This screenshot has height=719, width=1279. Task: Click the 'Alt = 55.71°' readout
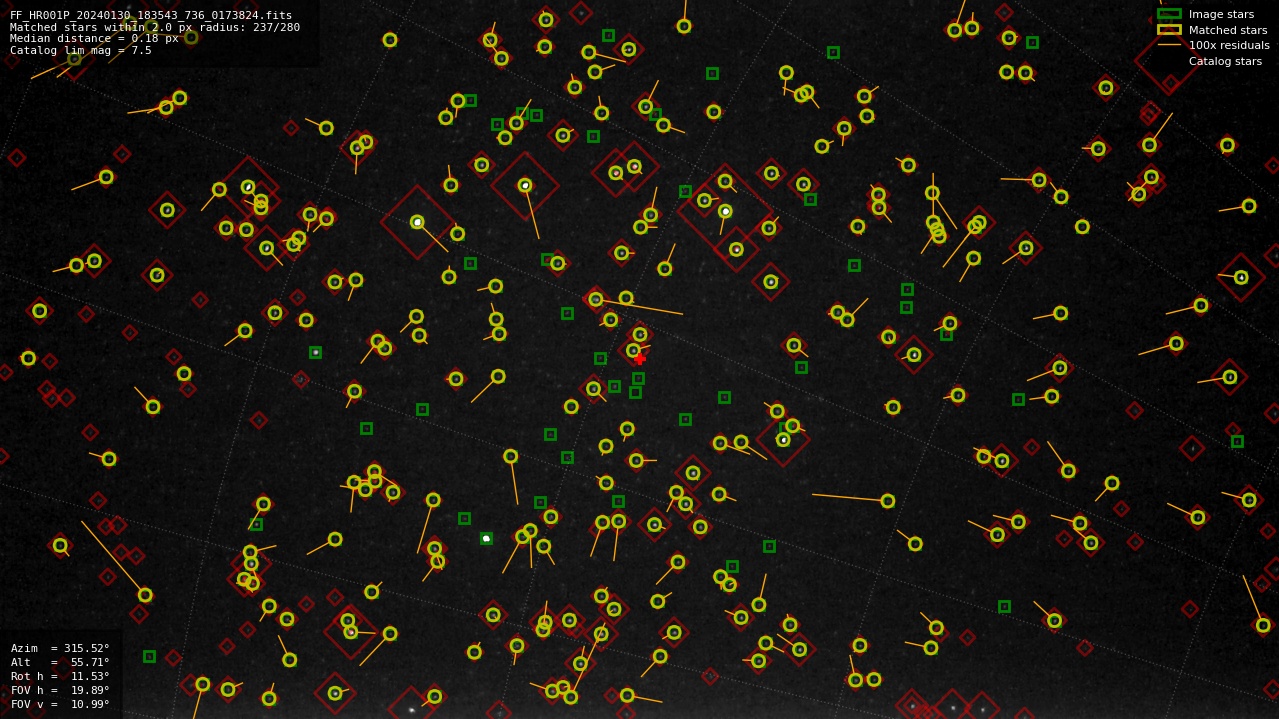(x=60, y=663)
